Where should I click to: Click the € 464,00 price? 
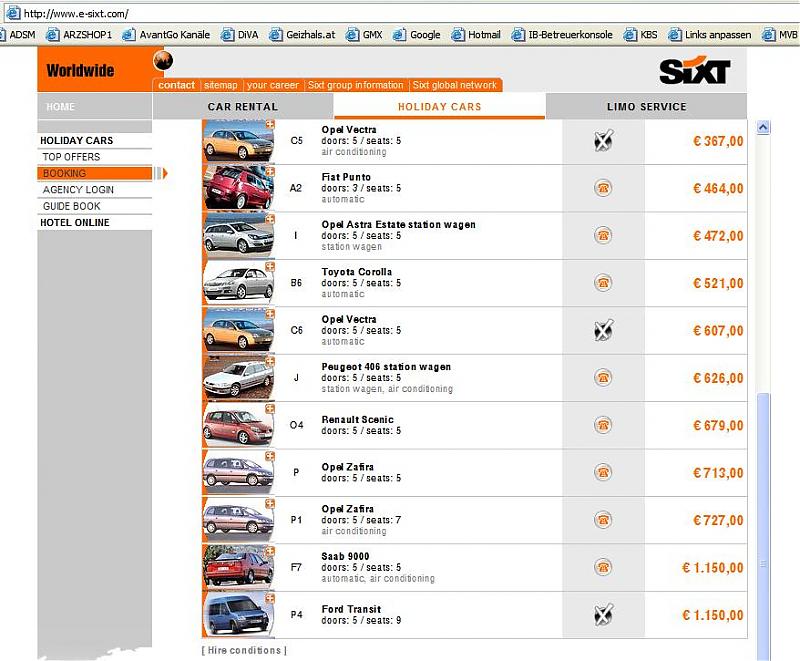pos(718,189)
